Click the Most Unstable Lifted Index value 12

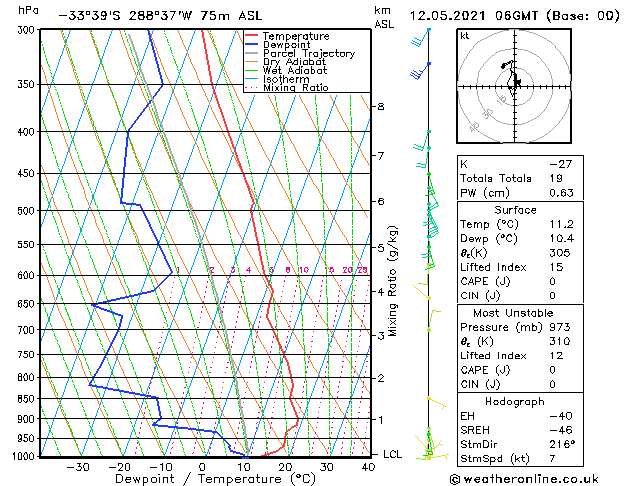(556, 356)
